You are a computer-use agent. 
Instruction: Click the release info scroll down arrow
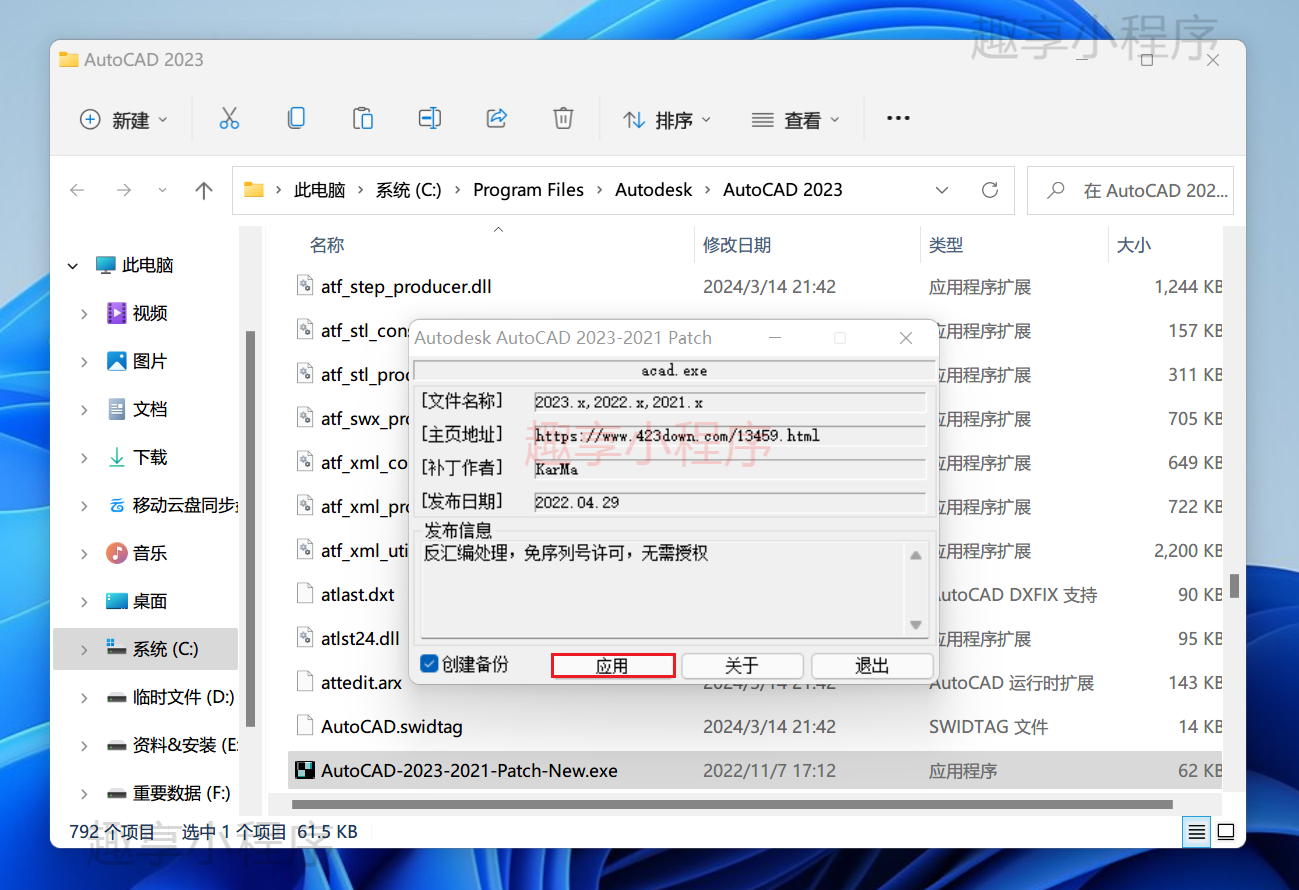[x=916, y=626]
